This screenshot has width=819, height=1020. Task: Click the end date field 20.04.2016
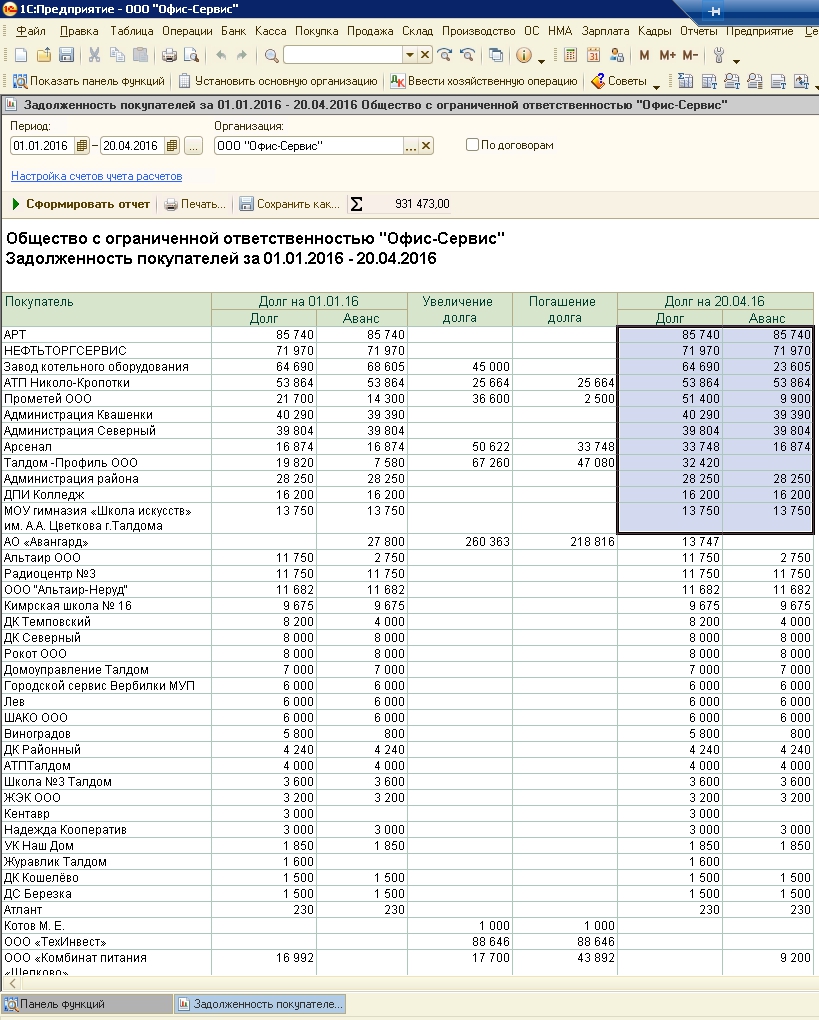point(131,146)
